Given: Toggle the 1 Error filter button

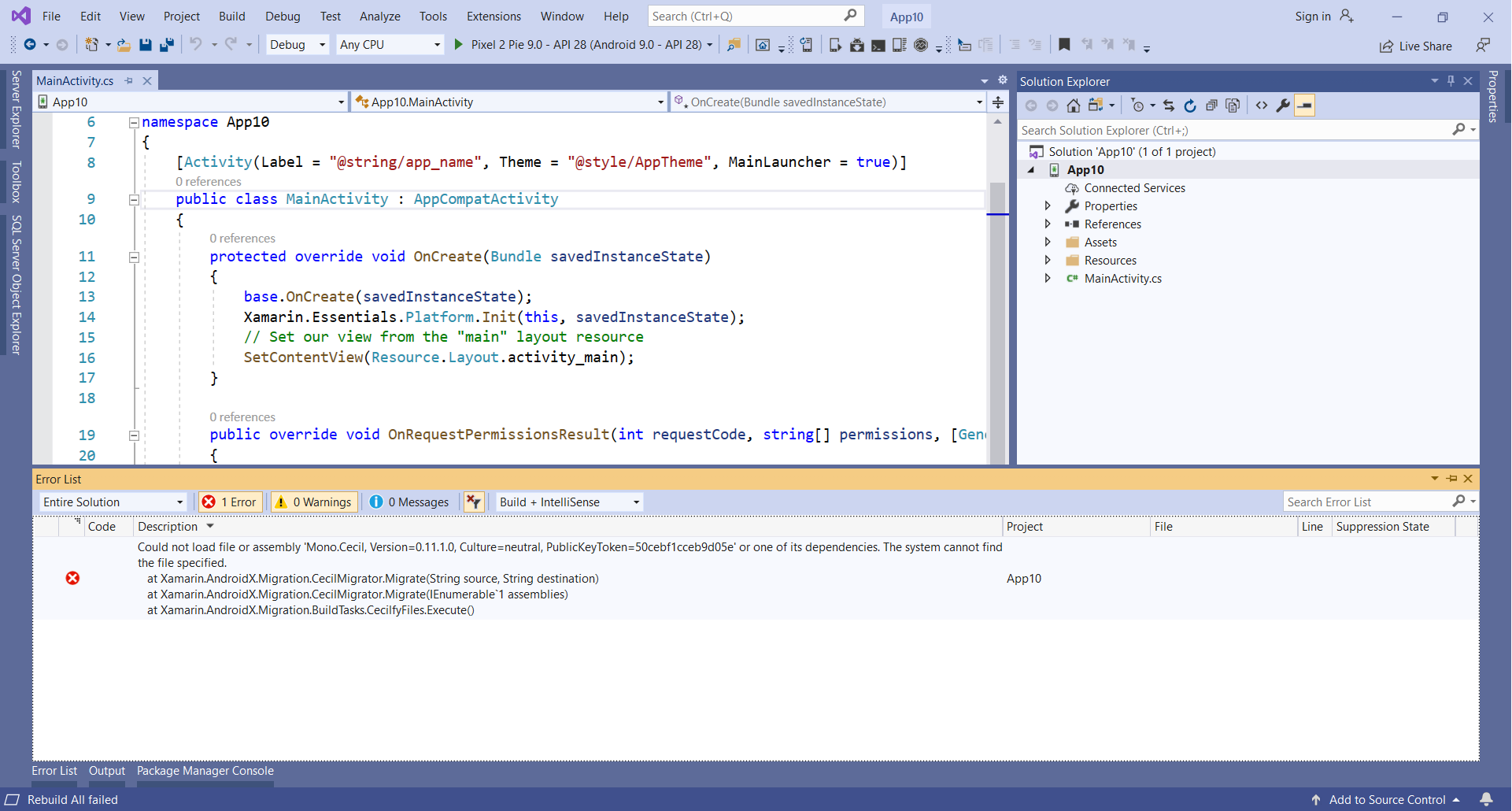Looking at the screenshot, I should [229, 502].
